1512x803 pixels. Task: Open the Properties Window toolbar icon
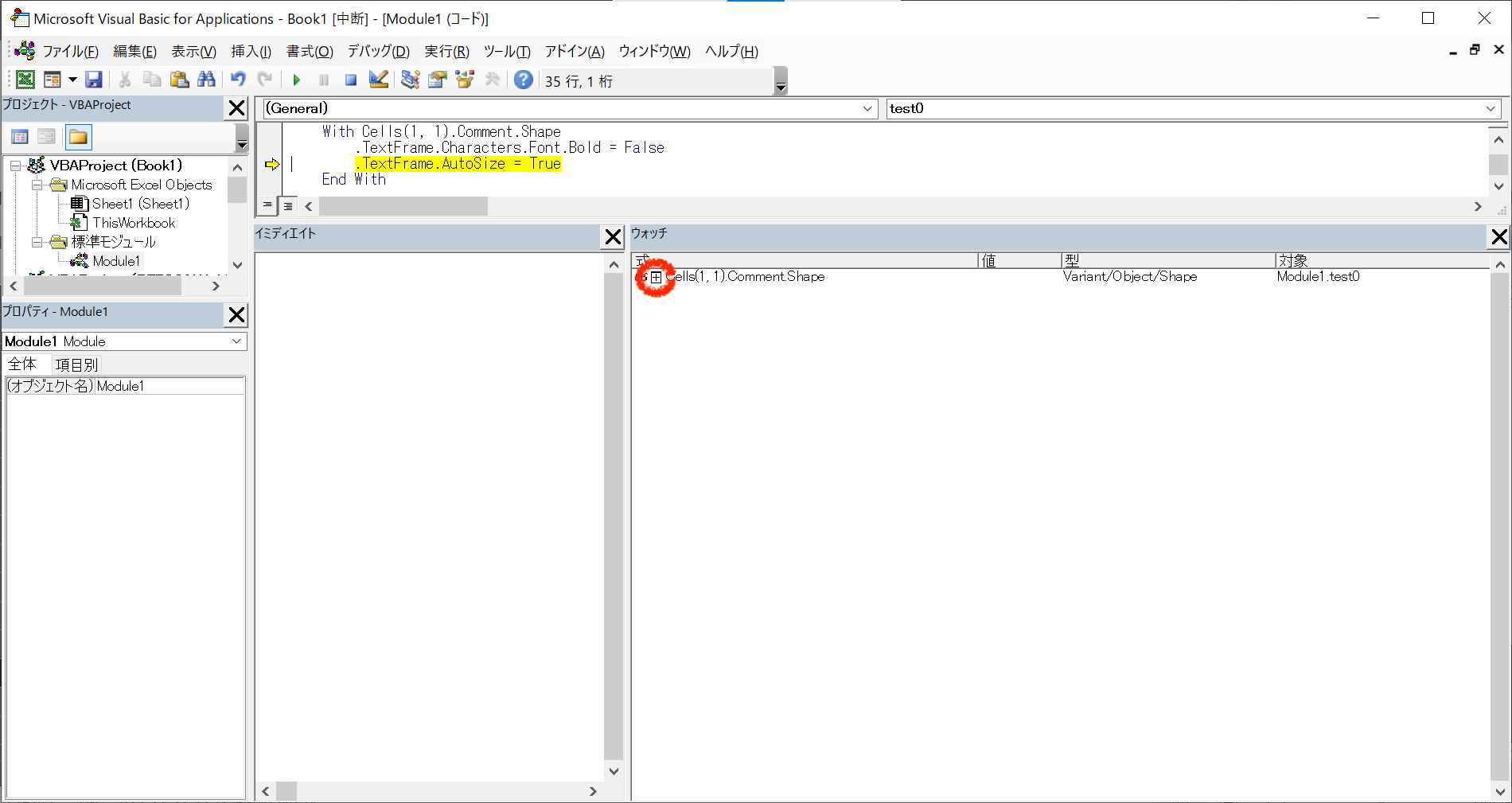pyautogui.click(x=438, y=80)
